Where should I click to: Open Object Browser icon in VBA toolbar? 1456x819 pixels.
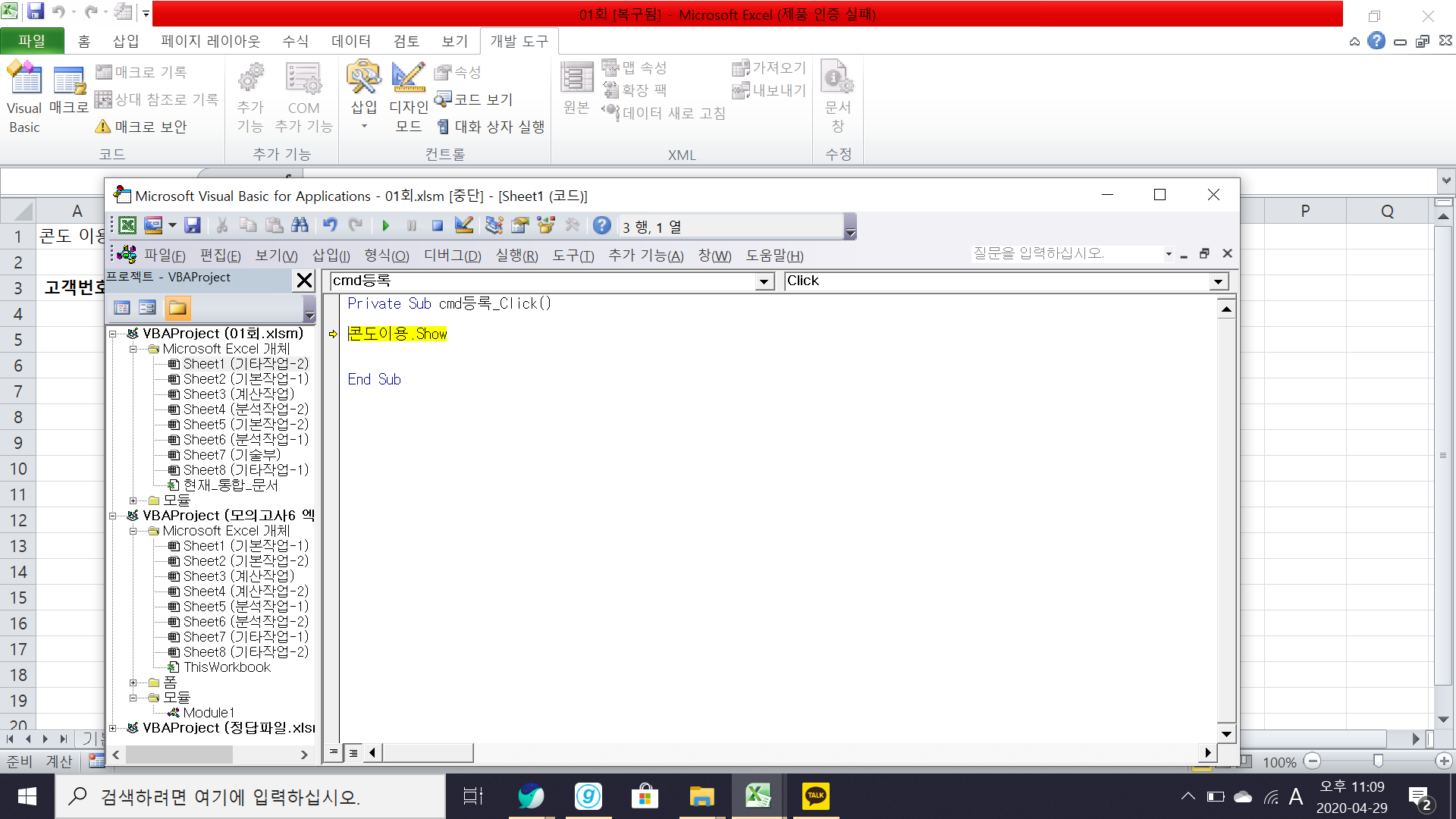(545, 225)
